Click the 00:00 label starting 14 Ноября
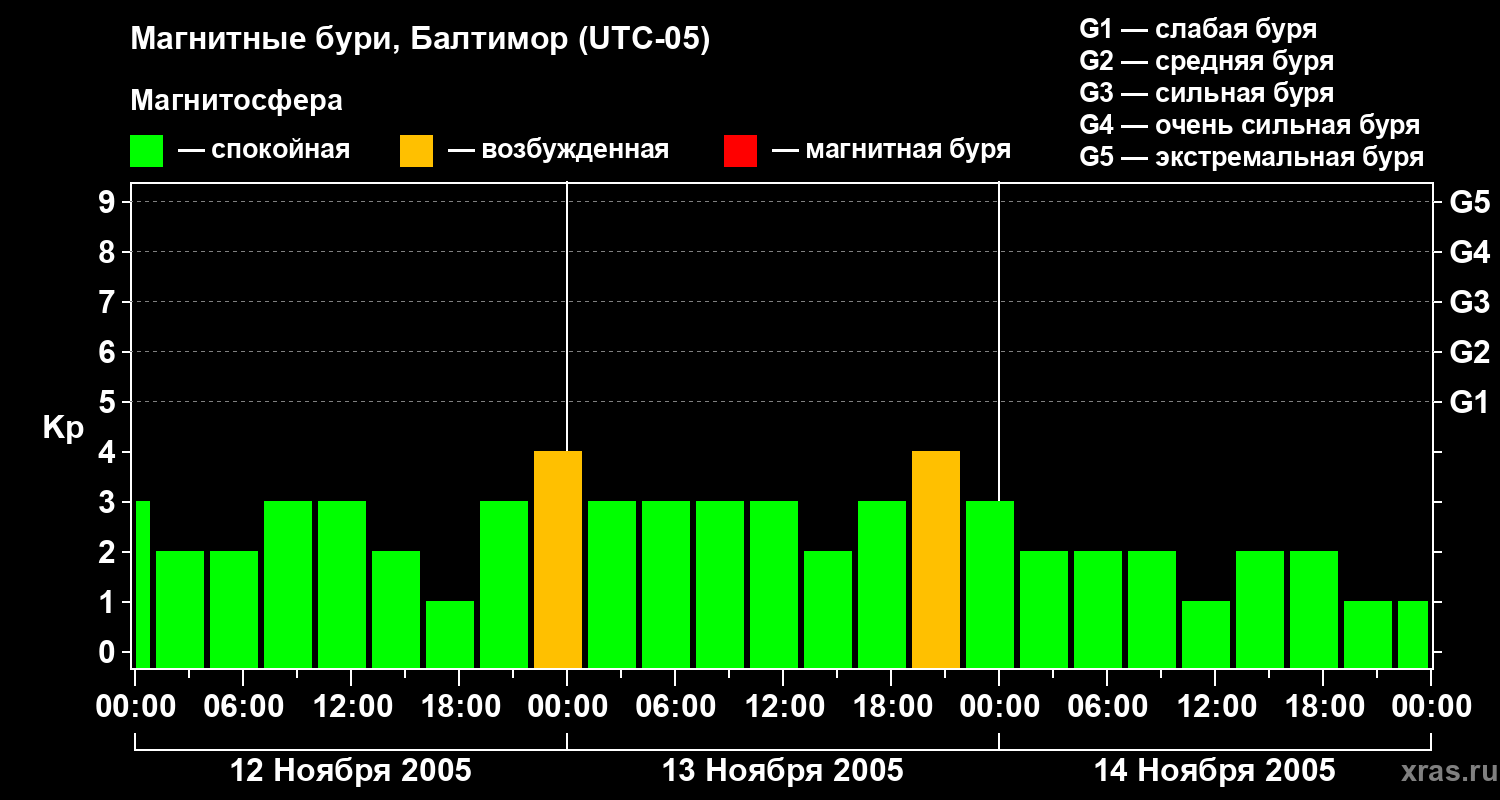 pyautogui.click(x=999, y=707)
